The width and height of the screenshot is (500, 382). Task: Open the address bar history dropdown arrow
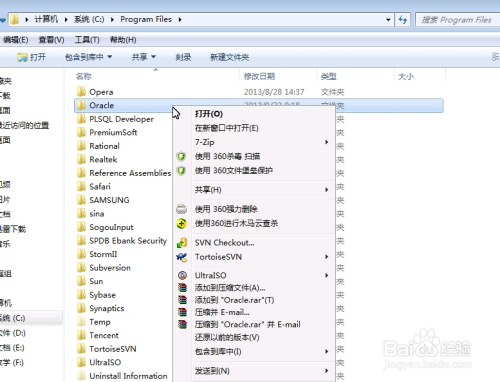click(388, 20)
